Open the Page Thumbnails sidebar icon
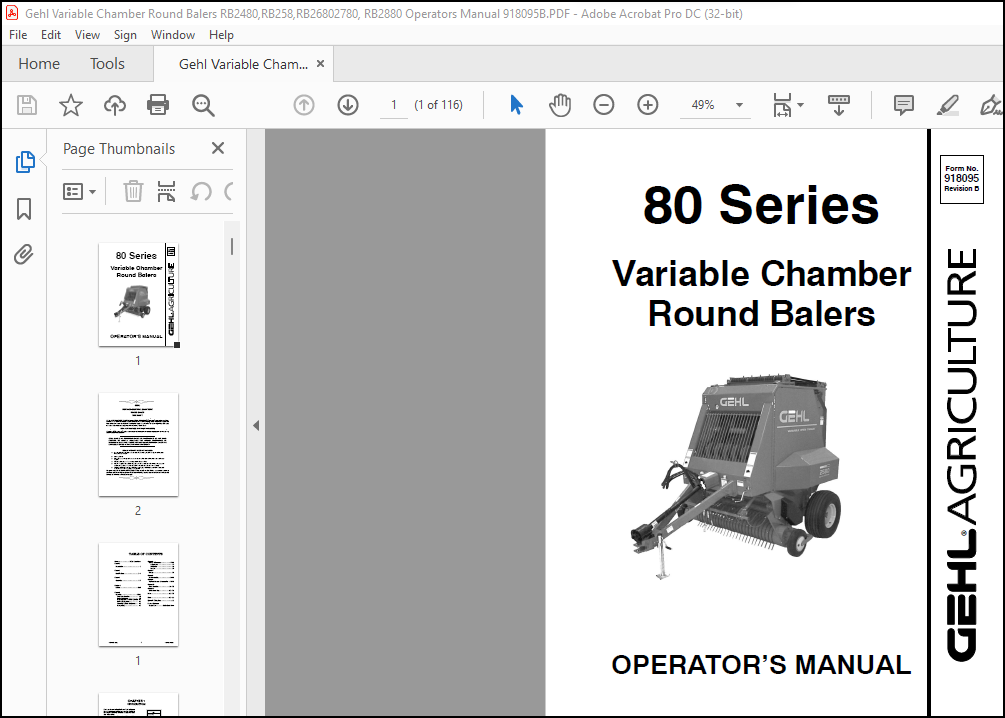1005x718 pixels. point(24,162)
